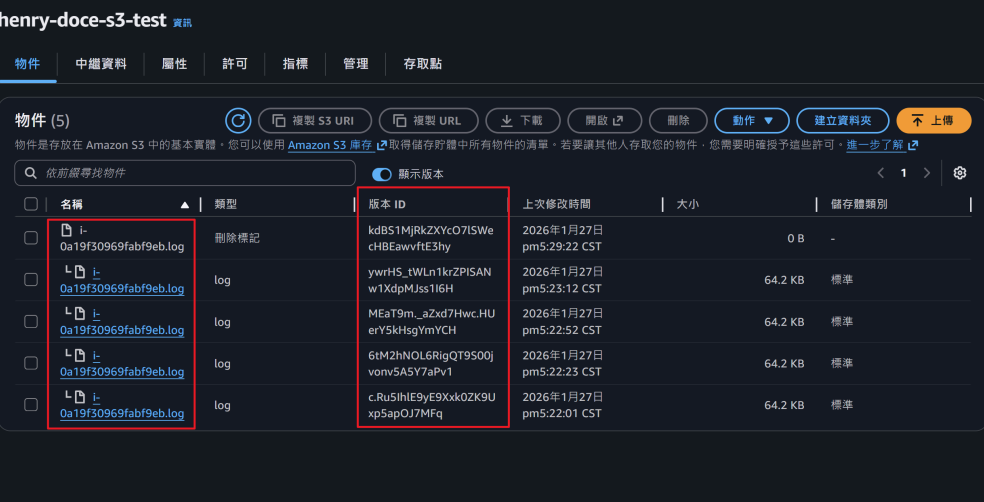Click the 版本 ID column header
984x502 pixels.
(387, 205)
